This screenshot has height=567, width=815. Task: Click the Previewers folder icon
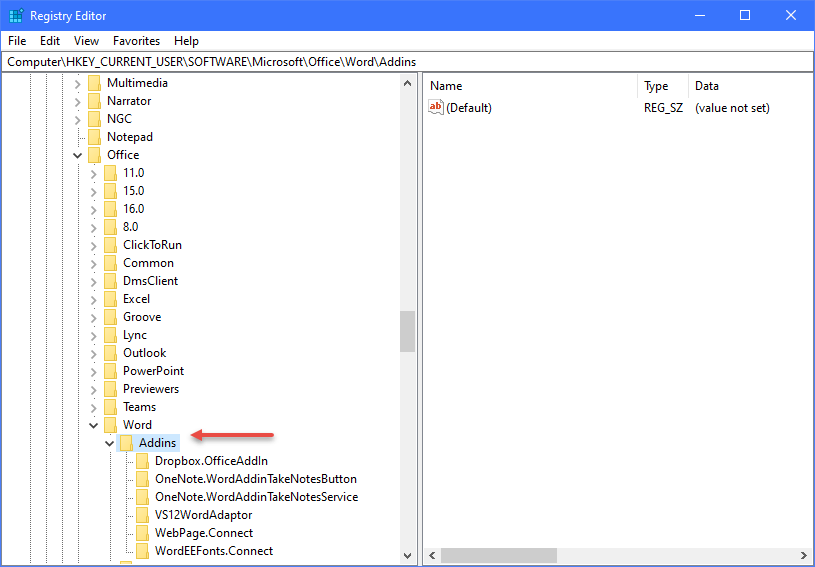110,389
